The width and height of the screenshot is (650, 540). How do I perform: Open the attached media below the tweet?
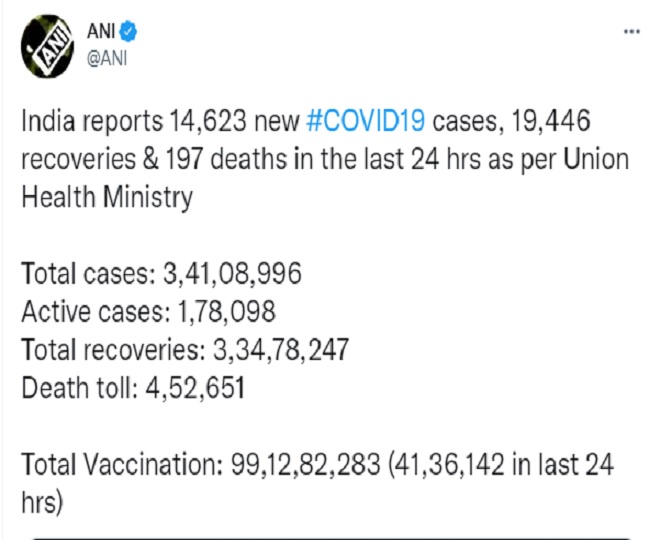click(331, 538)
